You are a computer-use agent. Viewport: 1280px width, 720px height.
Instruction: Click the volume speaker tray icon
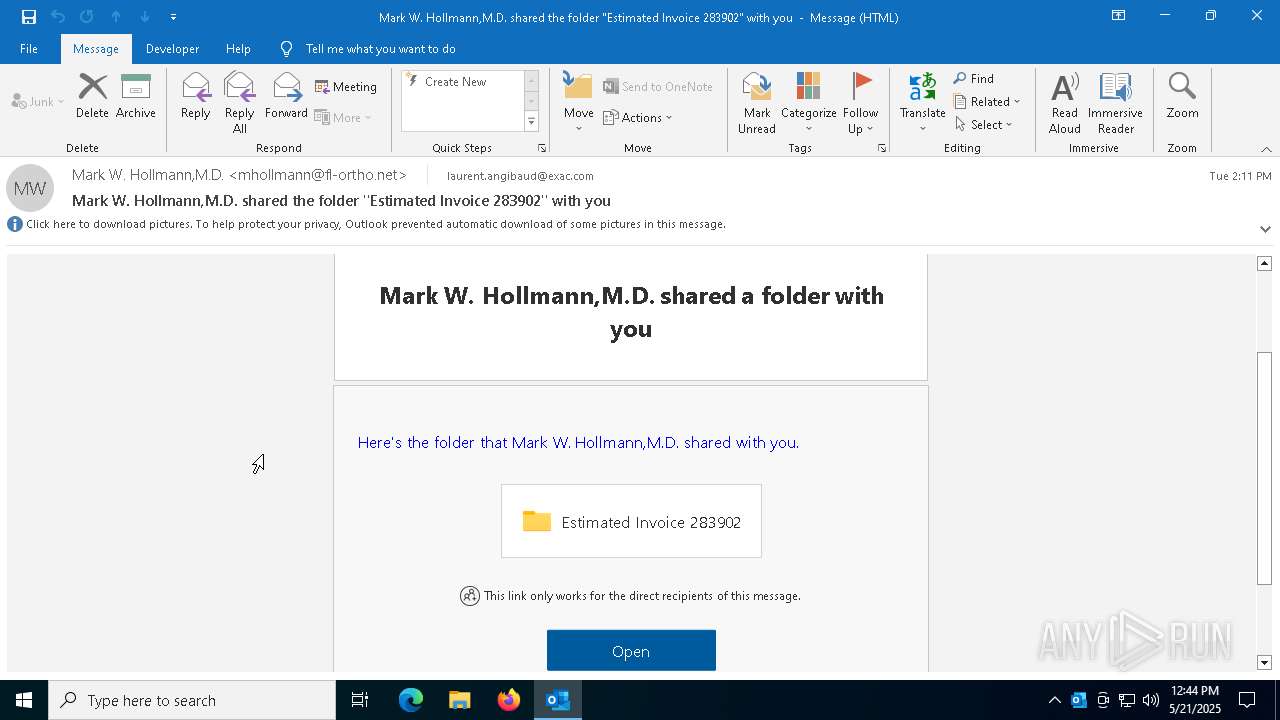click(x=1151, y=700)
